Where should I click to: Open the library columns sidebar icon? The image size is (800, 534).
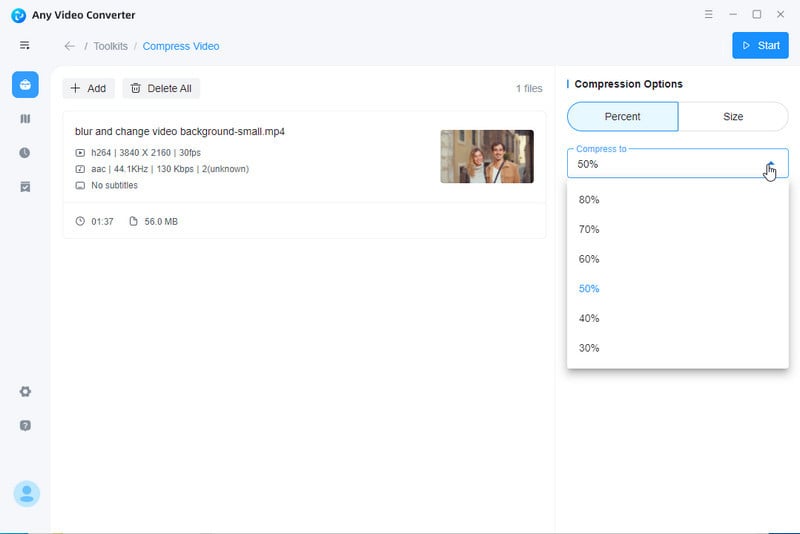click(25, 119)
